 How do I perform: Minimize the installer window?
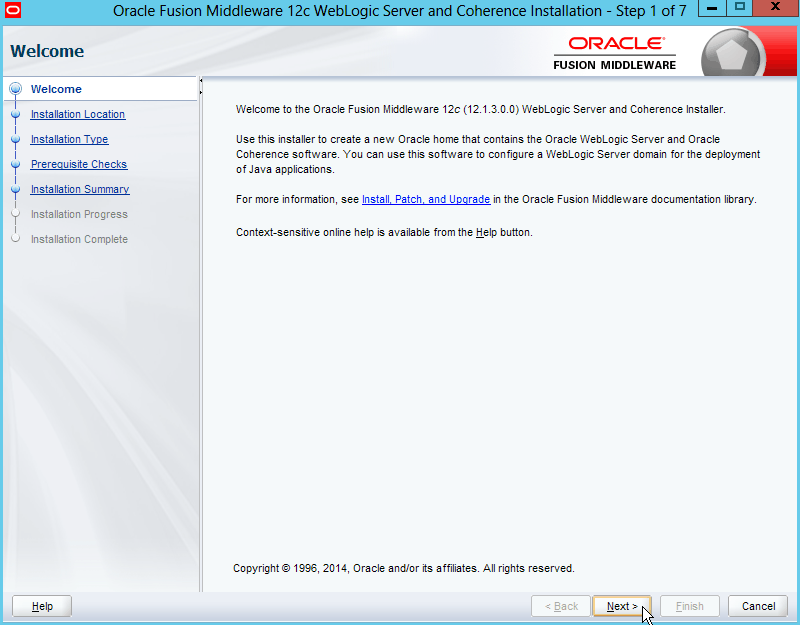click(x=713, y=9)
